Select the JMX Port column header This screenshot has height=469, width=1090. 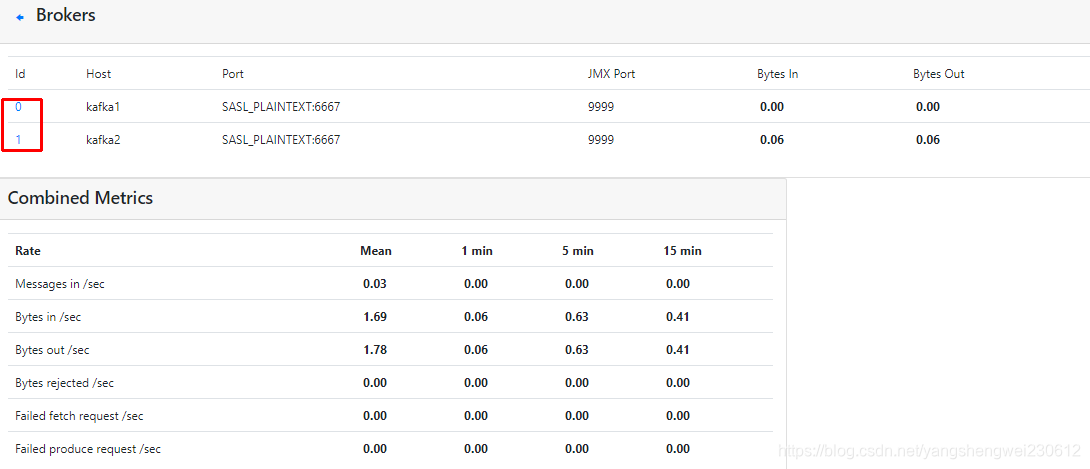(611, 74)
